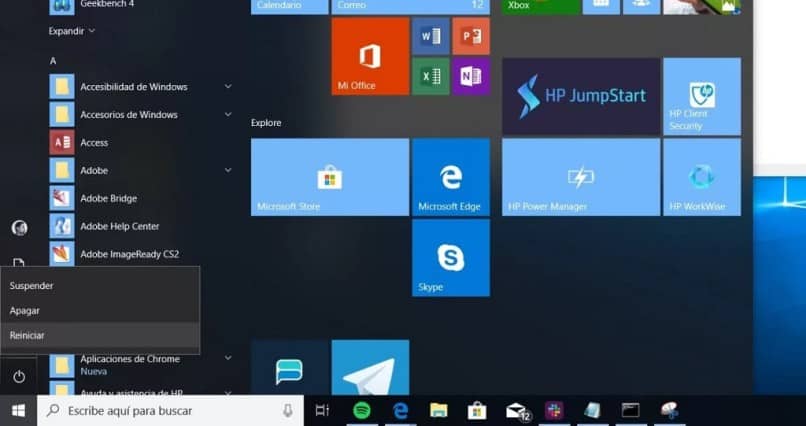Open Mail with 12 badge in taskbar
806x426 pixels.
[517, 411]
